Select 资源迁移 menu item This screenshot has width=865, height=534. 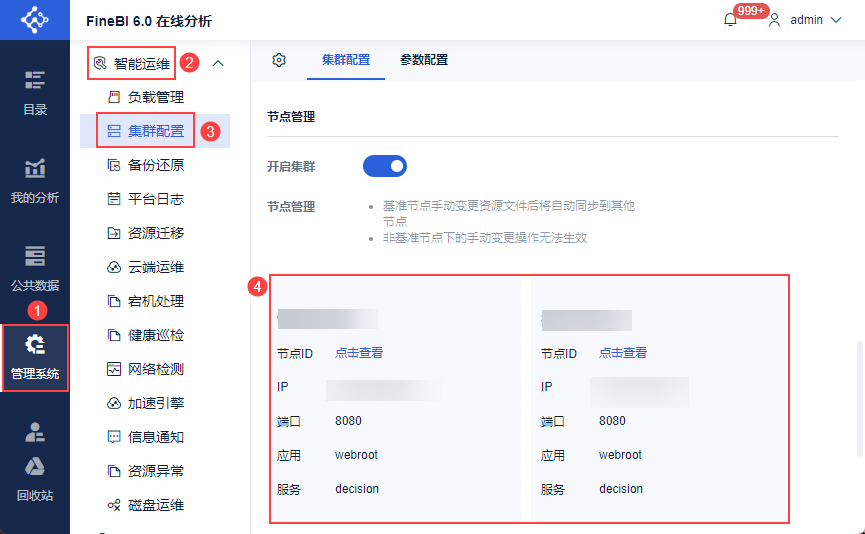click(x=155, y=233)
